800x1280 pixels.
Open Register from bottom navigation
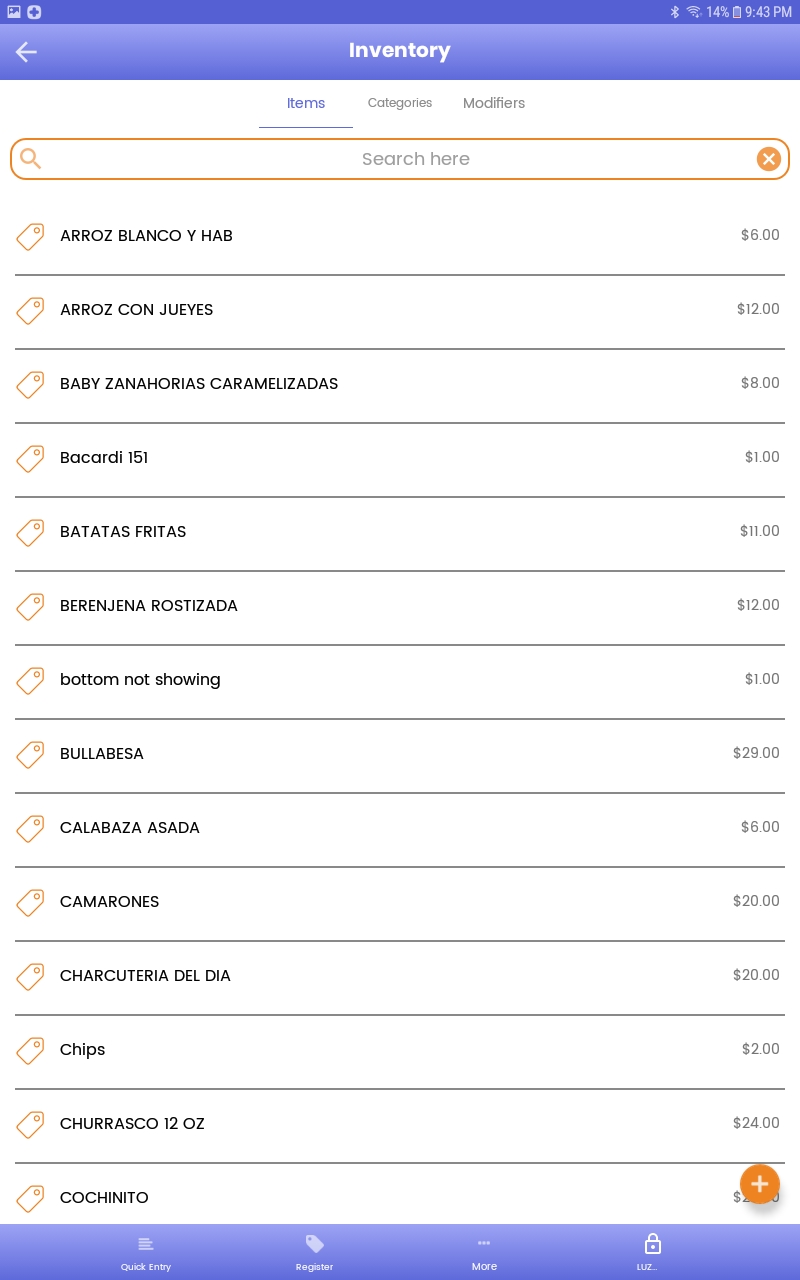tap(315, 1252)
